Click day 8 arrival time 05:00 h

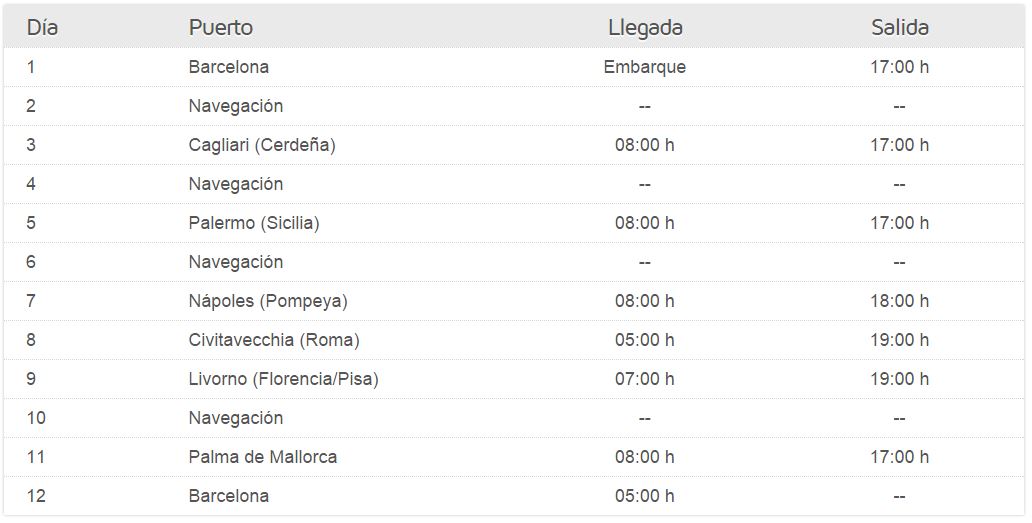tap(645, 340)
